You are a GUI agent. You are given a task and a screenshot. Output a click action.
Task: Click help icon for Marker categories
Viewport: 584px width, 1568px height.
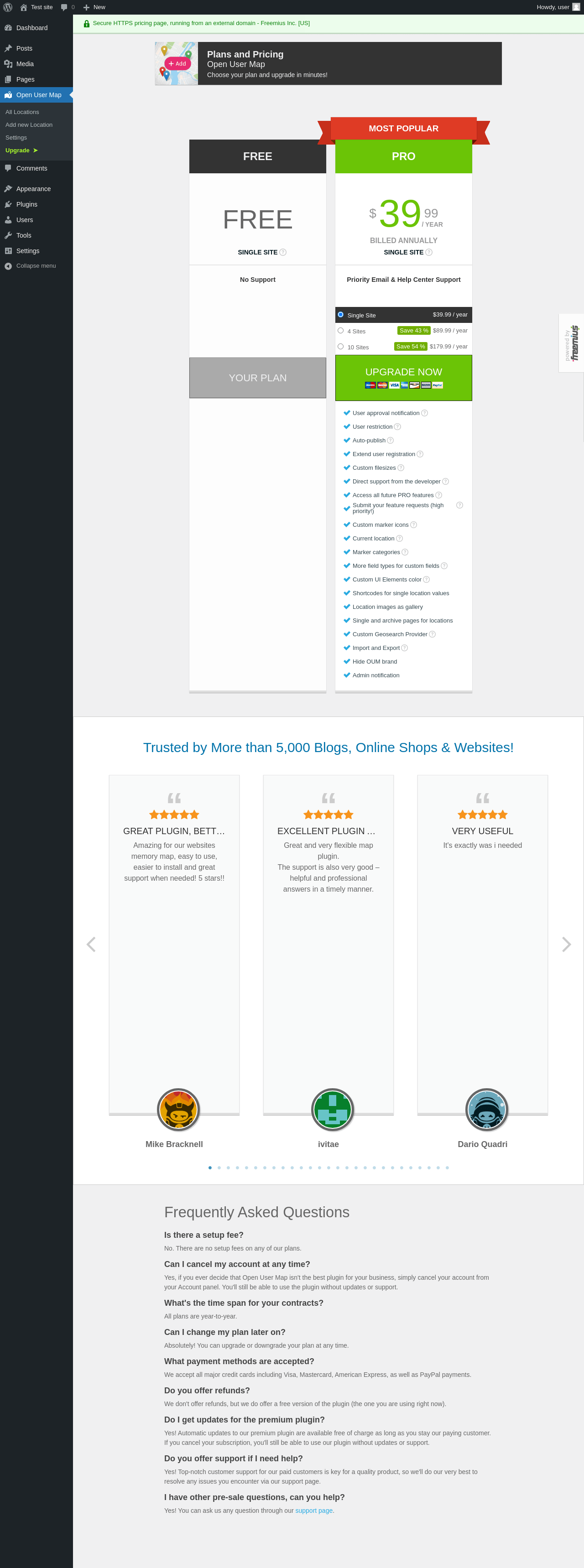(405, 552)
